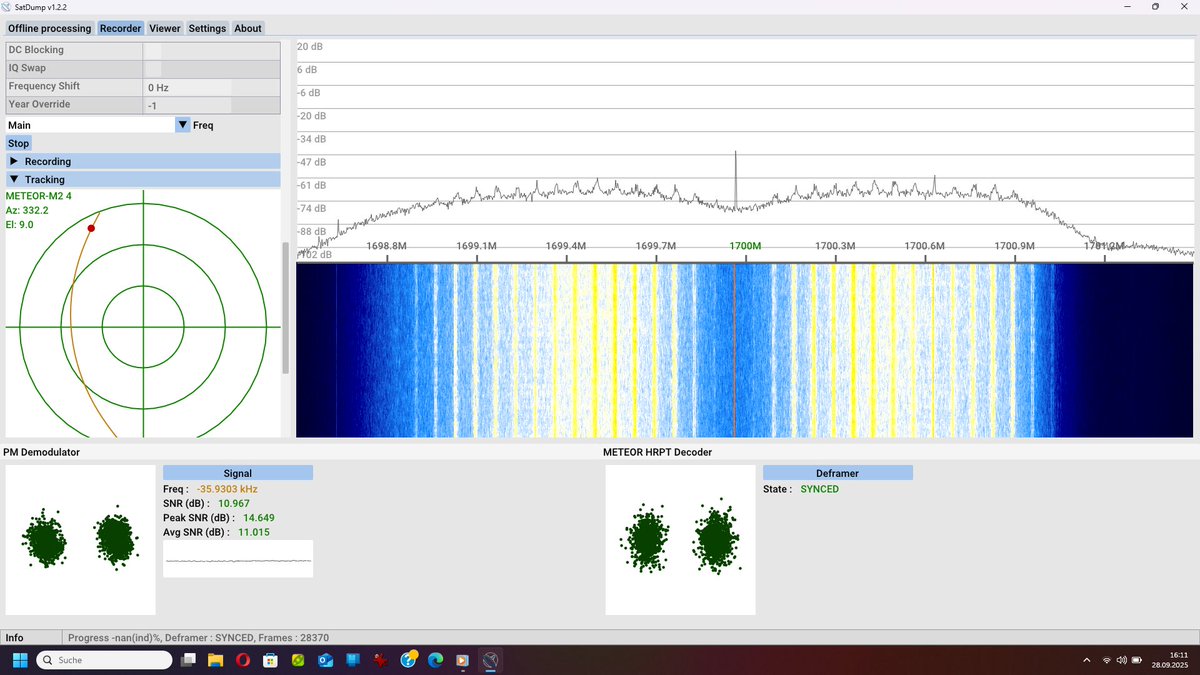Click the 1698.8M frequency axis label
Image resolution: width=1200 pixels, height=675 pixels.
(387, 246)
